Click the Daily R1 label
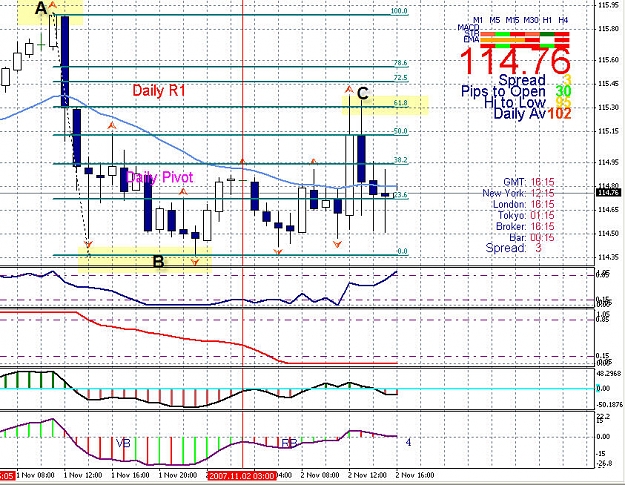The width and height of the screenshot is (625, 485). [159, 91]
